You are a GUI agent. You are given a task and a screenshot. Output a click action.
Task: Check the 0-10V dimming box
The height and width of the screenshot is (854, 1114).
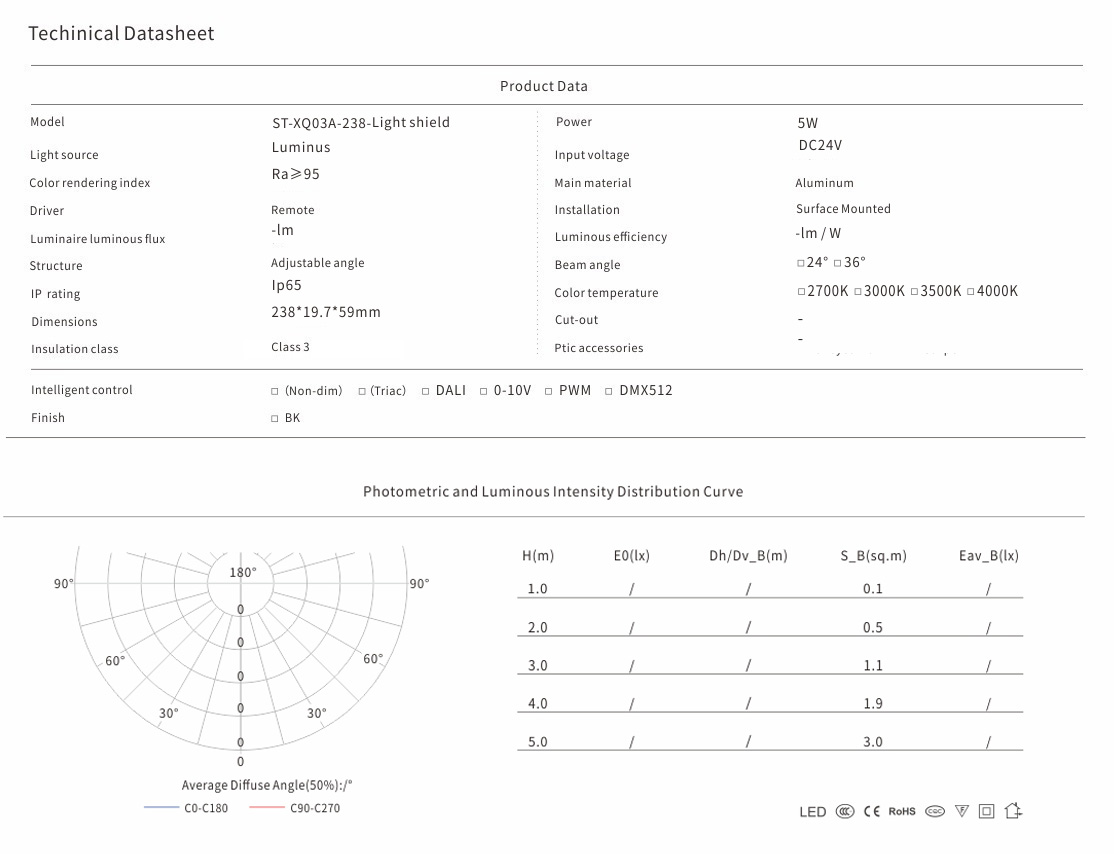484,391
